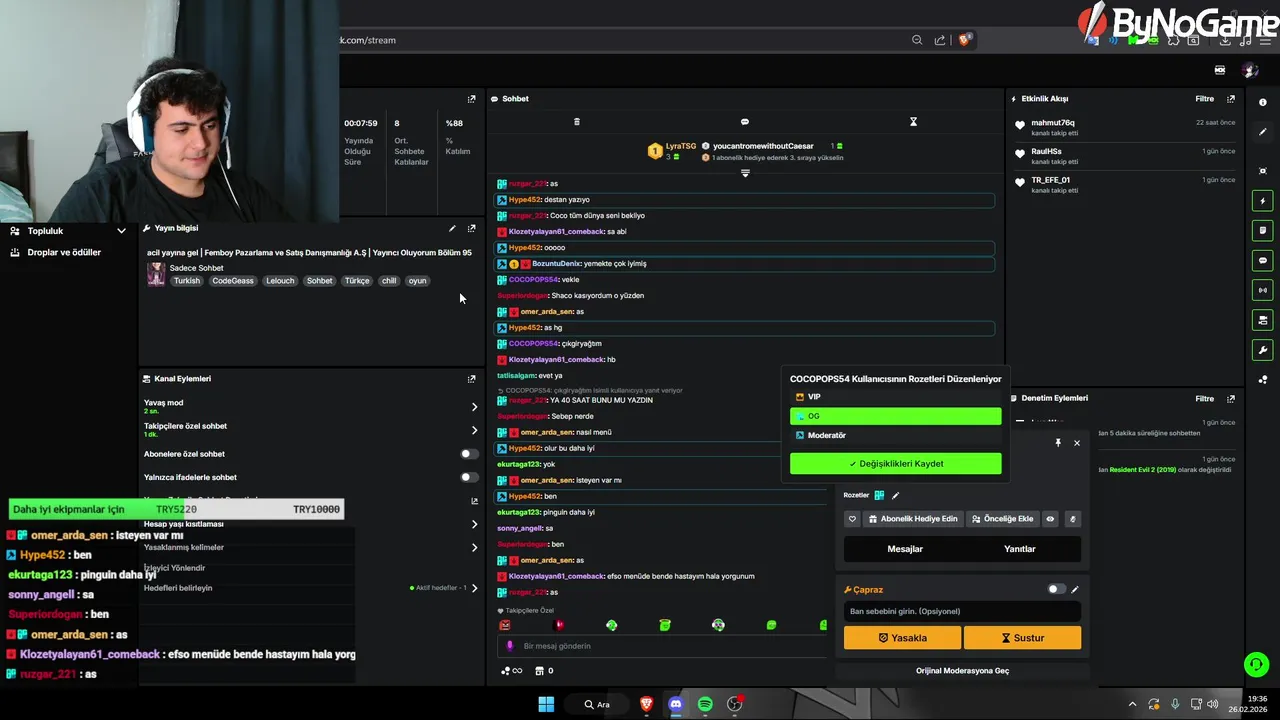Pop out the Kanal Eylemleri panel
Screen dimensions: 1280x720
coord(472,379)
